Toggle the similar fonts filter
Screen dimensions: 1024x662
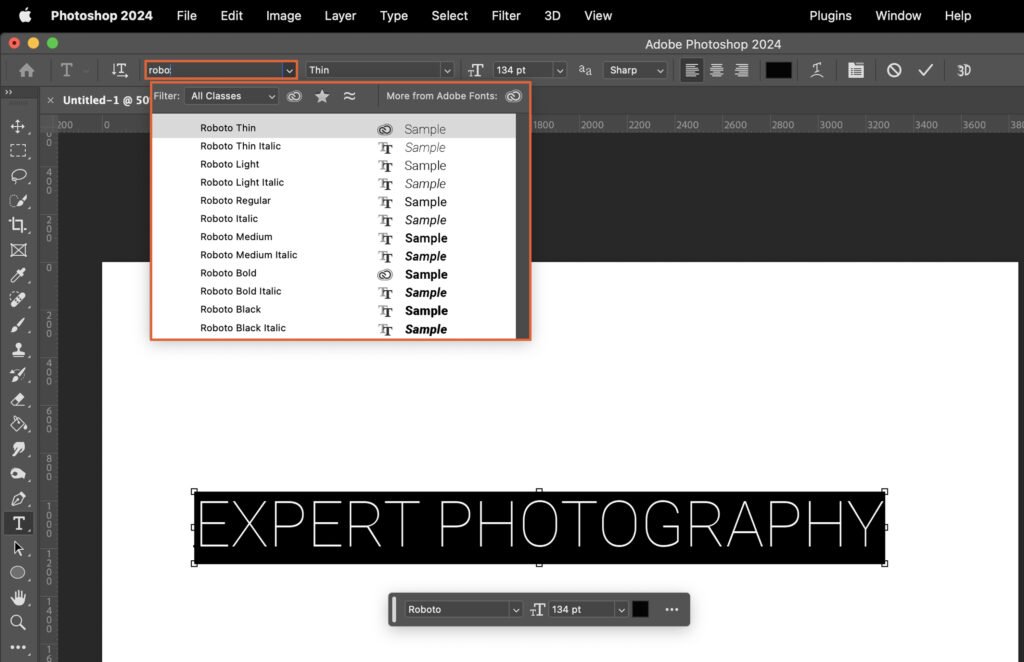pos(349,96)
